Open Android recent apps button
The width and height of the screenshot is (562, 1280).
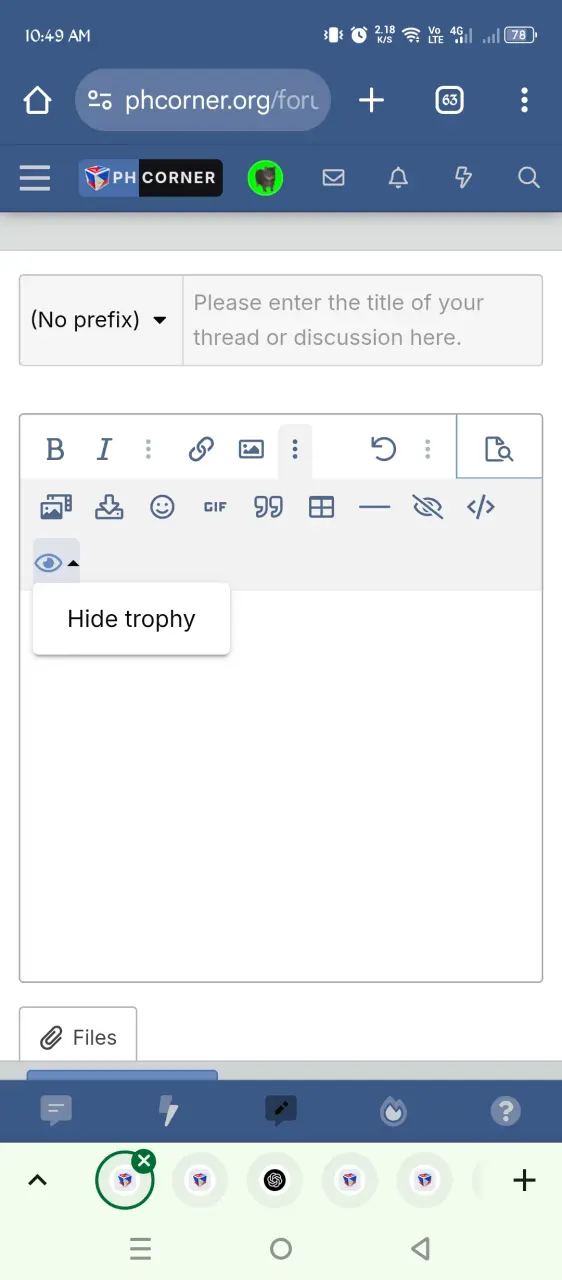pos(141,1248)
